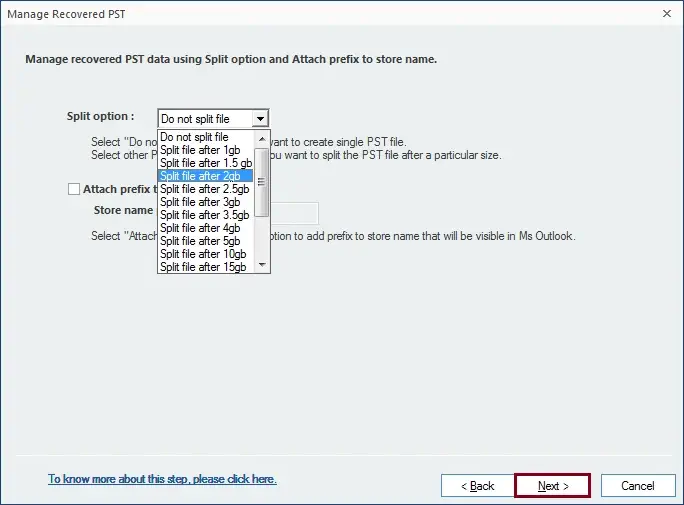The image size is (684, 505).
Task: Close the Manage Recovered PST window
Action: click(x=667, y=14)
